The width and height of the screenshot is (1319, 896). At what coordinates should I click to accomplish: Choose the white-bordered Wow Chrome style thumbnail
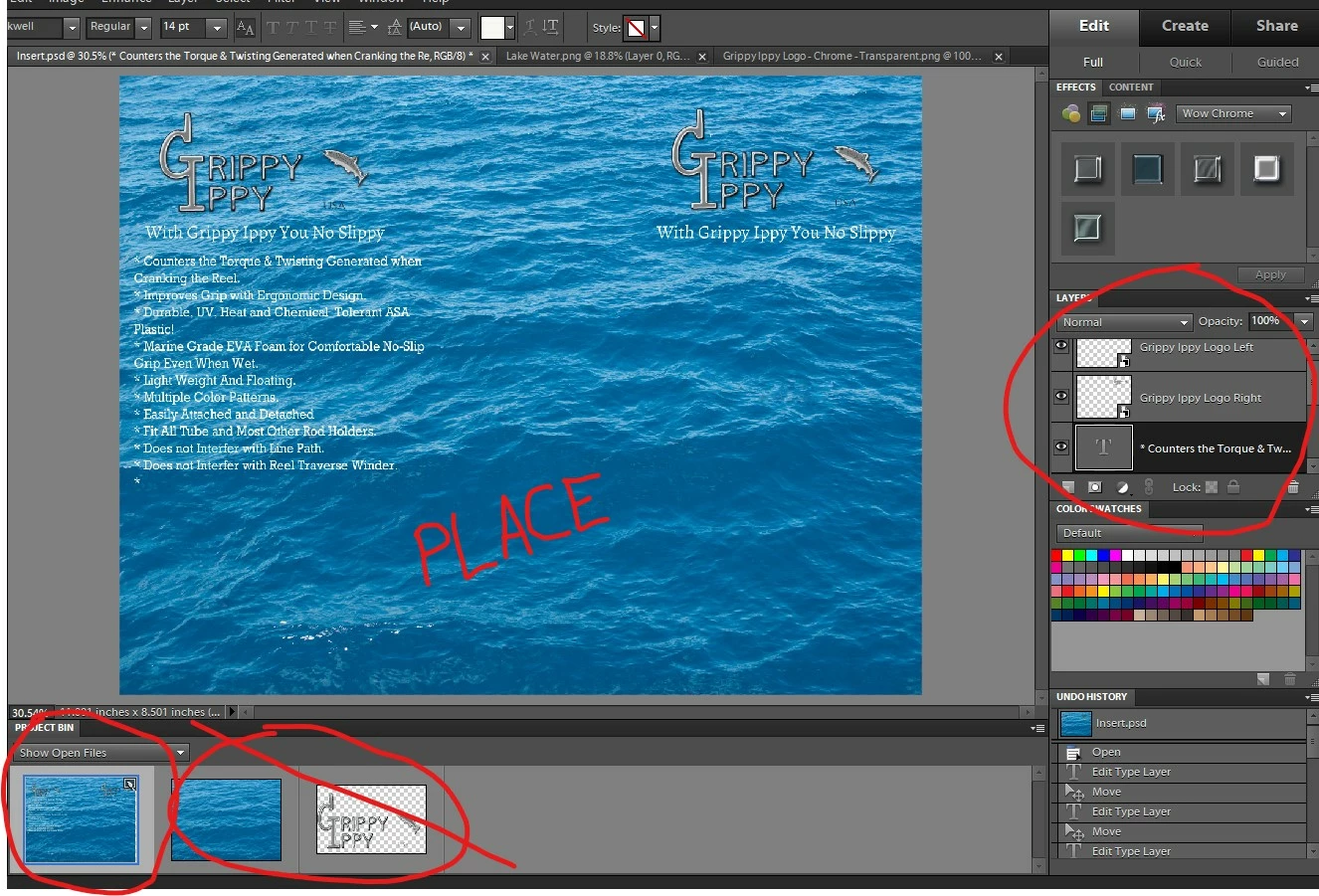[1266, 168]
